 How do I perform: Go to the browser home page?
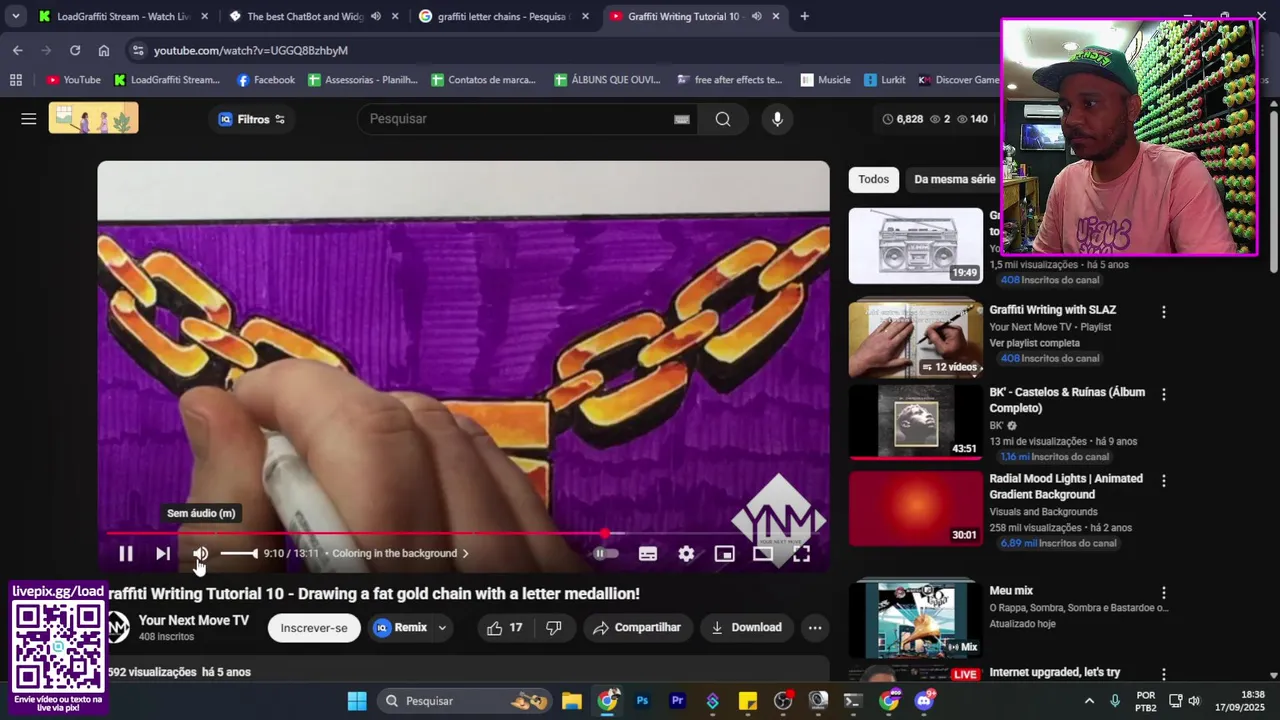coord(104,50)
